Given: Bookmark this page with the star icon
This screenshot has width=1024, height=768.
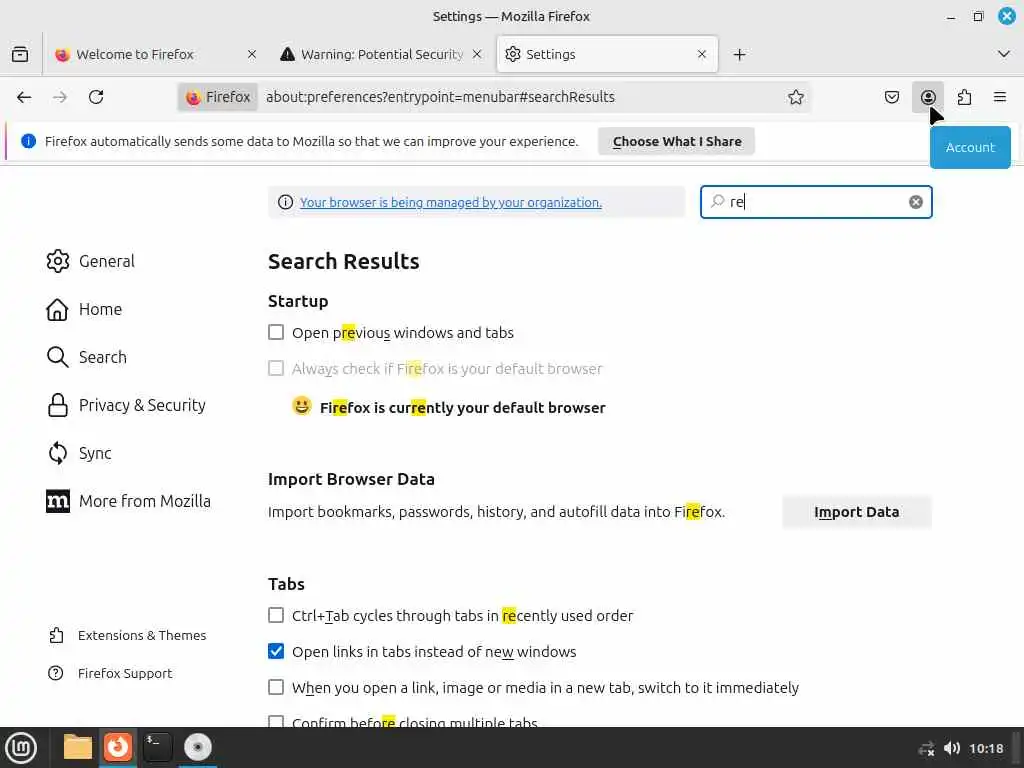Looking at the screenshot, I should coord(796,97).
